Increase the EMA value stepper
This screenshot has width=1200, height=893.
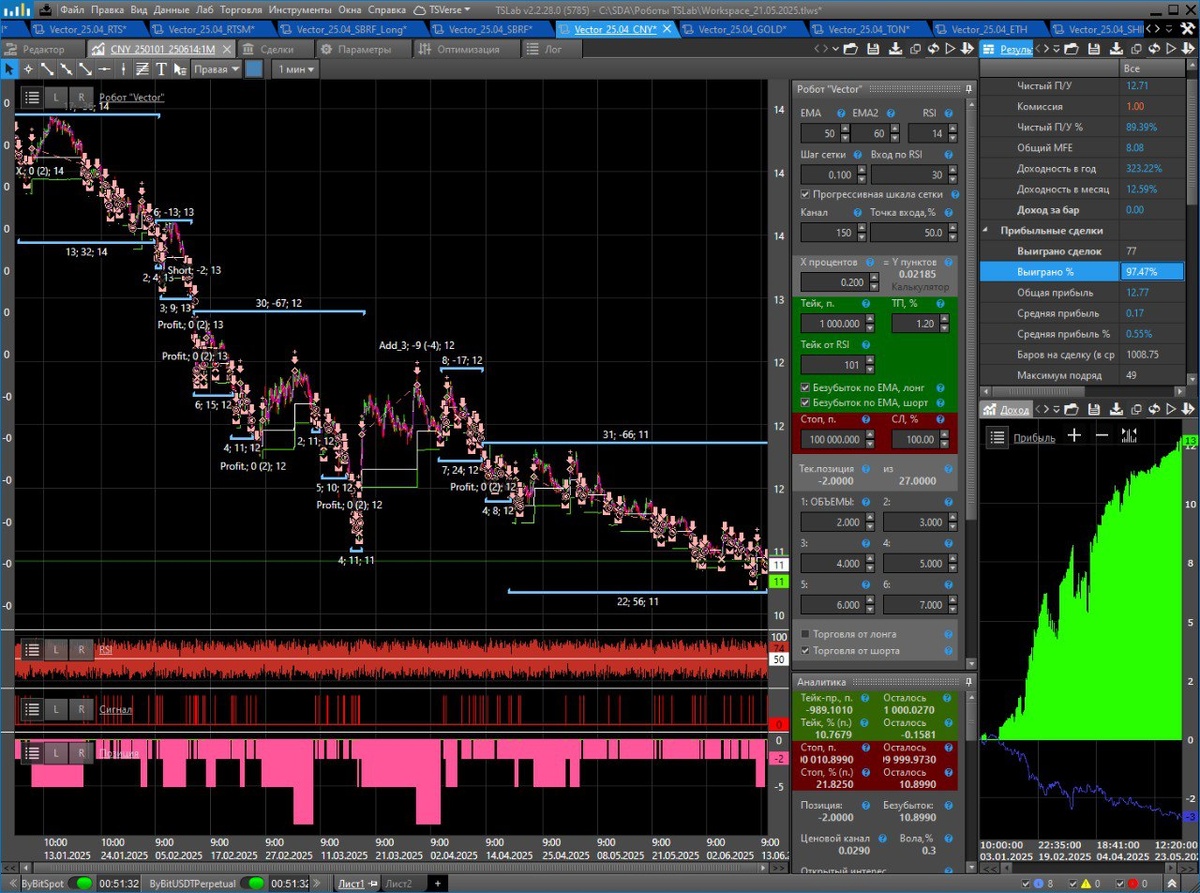[846, 129]
